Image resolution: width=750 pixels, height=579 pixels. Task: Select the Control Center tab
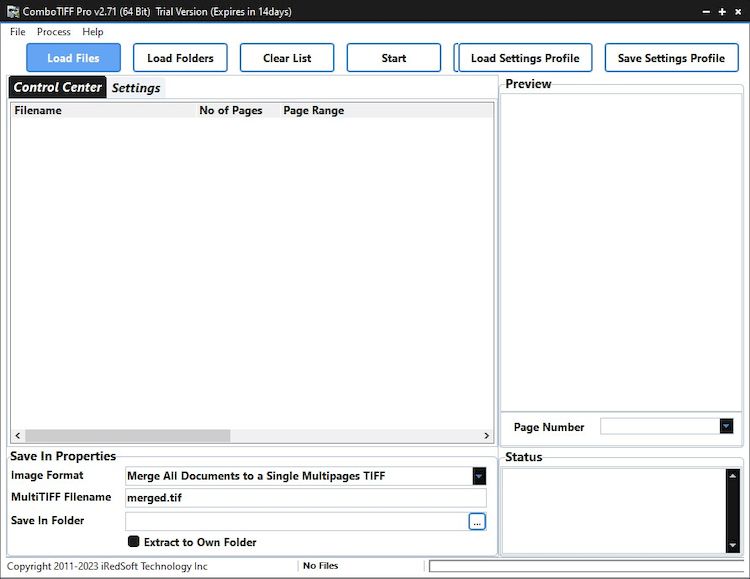pos(58,88)
